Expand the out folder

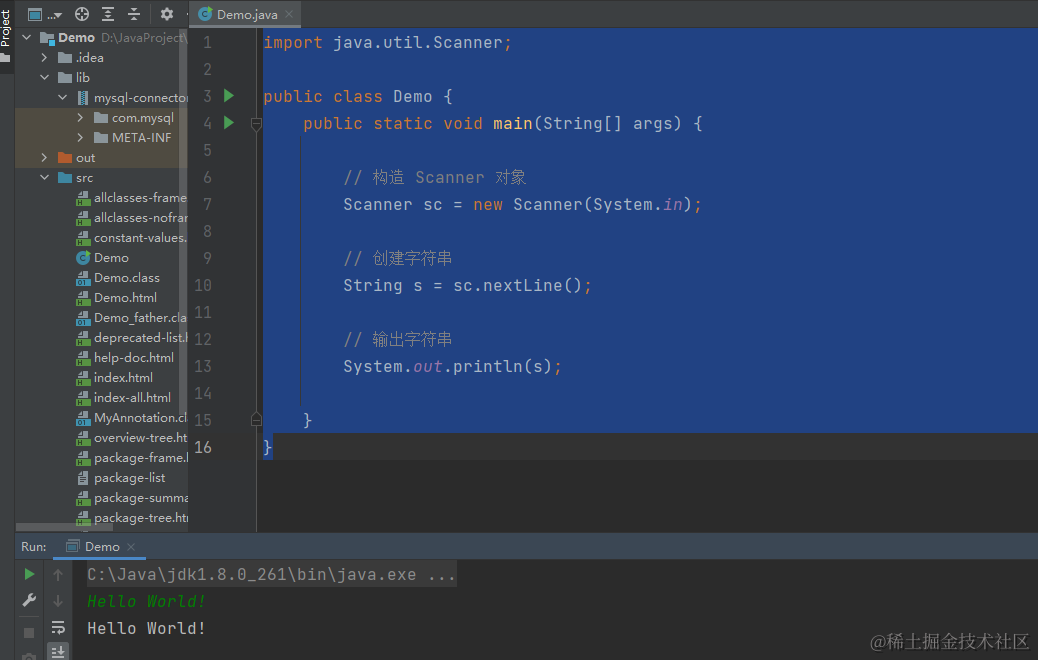tap(44, 158)
